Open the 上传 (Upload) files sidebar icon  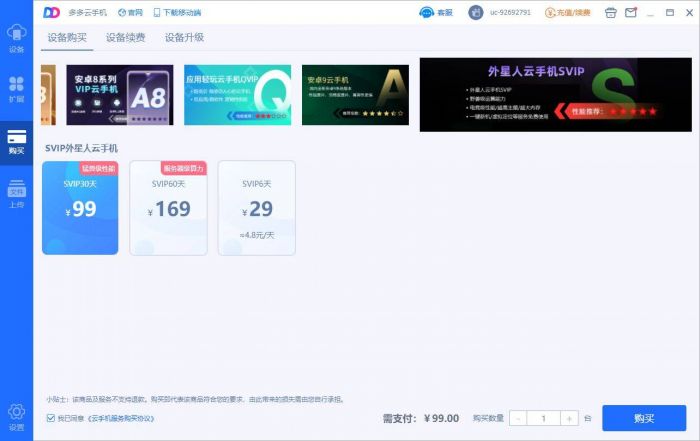coord(16,194)
